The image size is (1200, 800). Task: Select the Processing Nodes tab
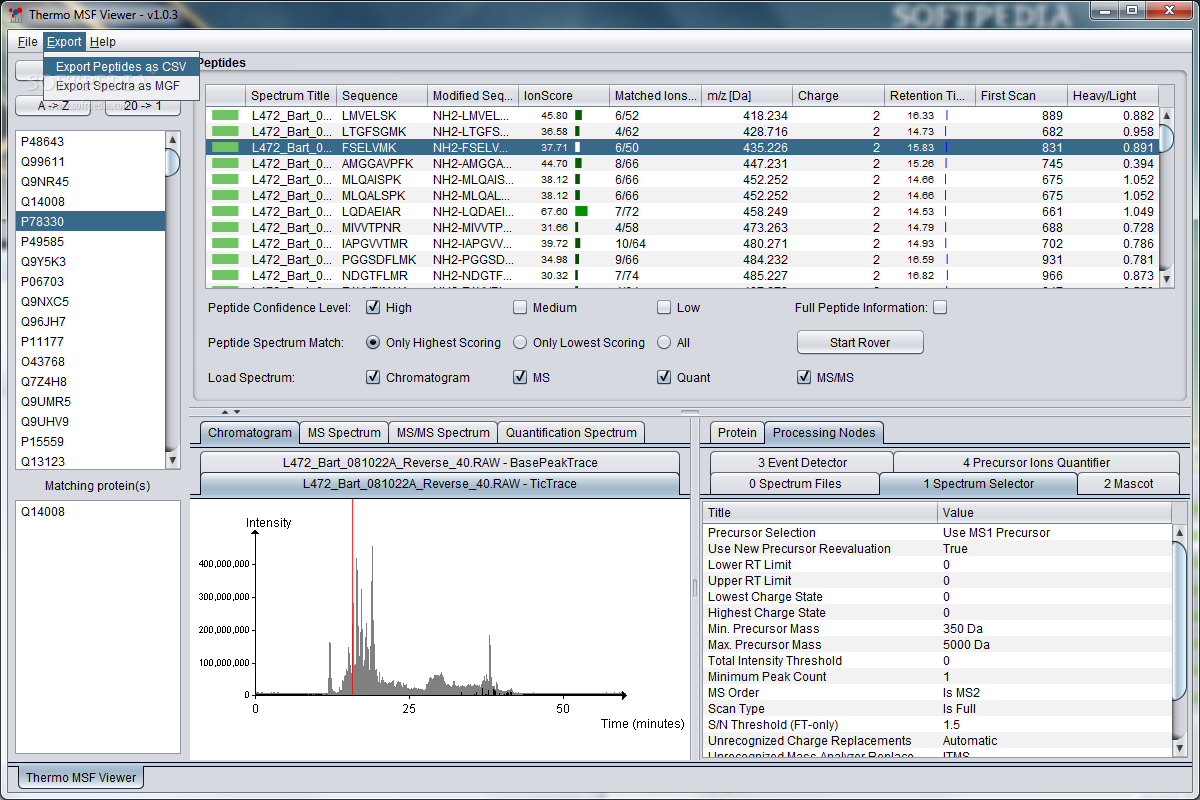[824, 433]
